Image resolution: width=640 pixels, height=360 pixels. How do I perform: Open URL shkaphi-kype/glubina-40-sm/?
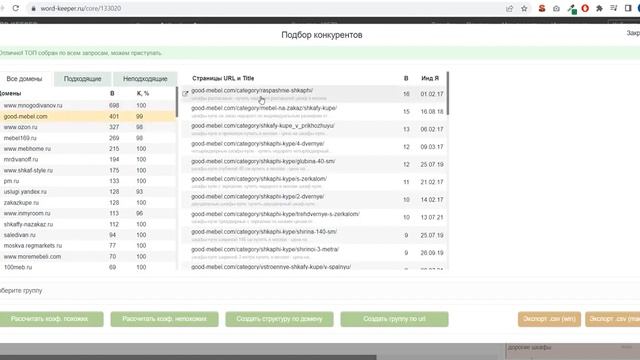click(263, 161)
